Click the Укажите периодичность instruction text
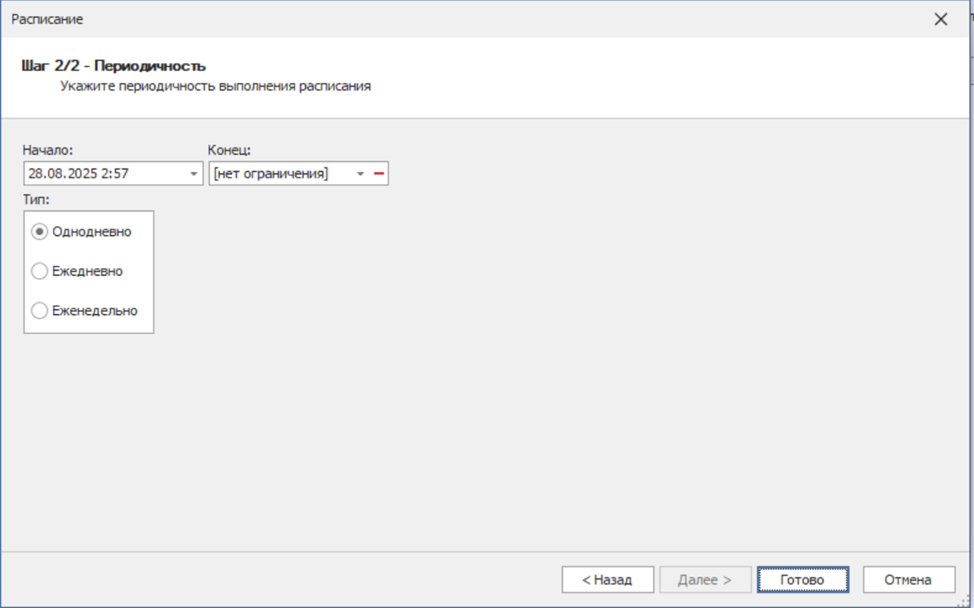 pyautogui.click(x=215, y=86)
